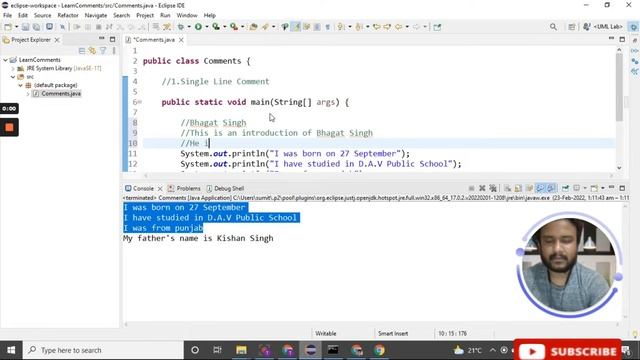640x360 pixels.
Task: Open the New file dropdown arrow
Action: tap(16, 27)
